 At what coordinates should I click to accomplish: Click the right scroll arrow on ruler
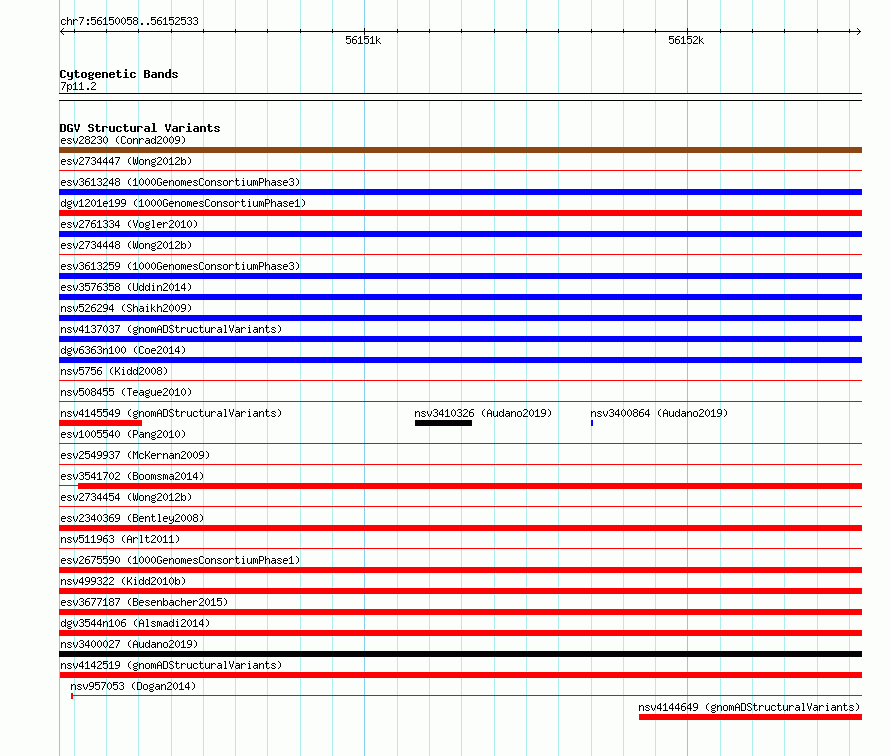pos(858,31)
